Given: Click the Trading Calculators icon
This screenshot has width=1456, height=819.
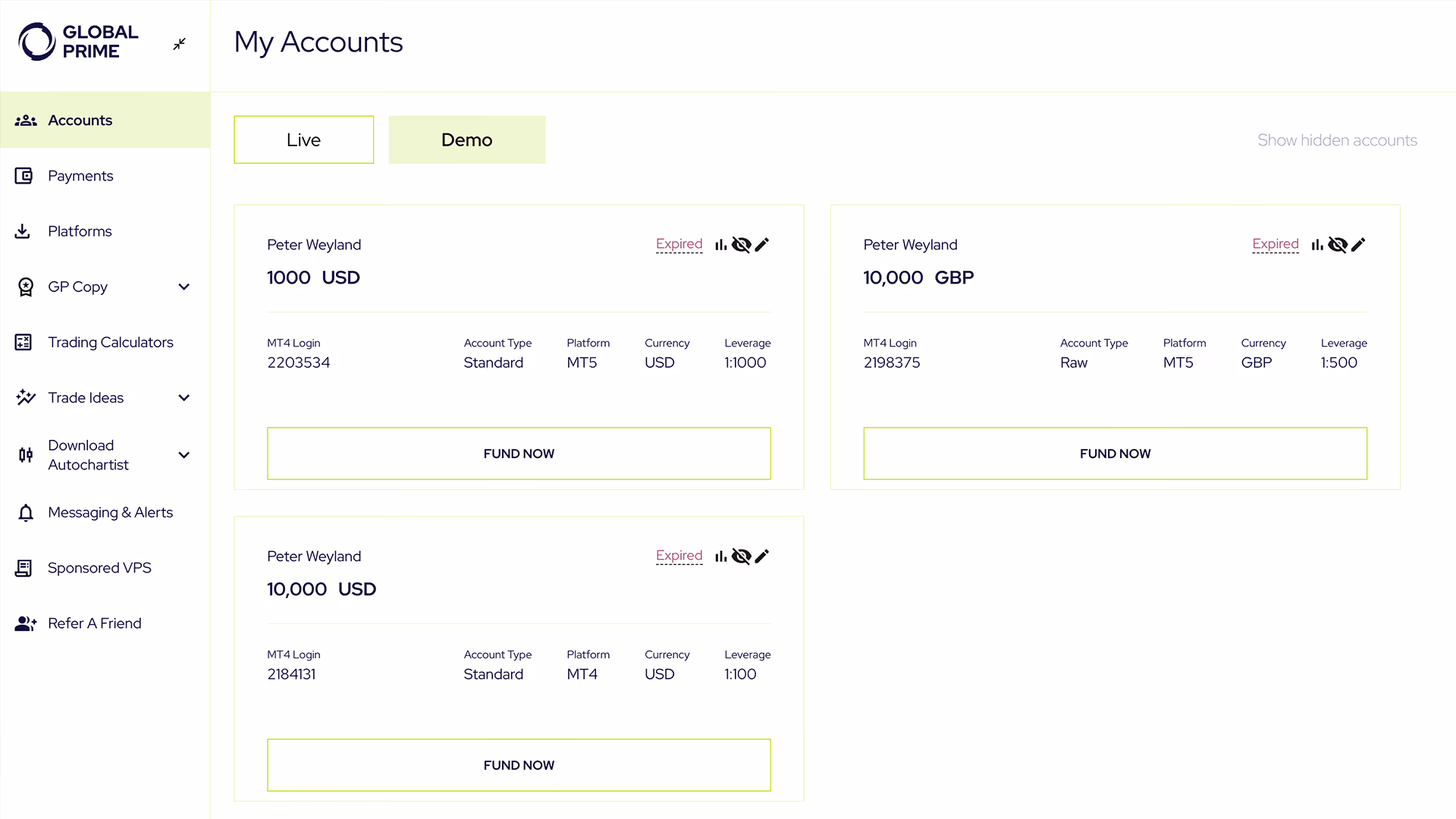Looking at the screenshot, I should (x=24, y=342).
